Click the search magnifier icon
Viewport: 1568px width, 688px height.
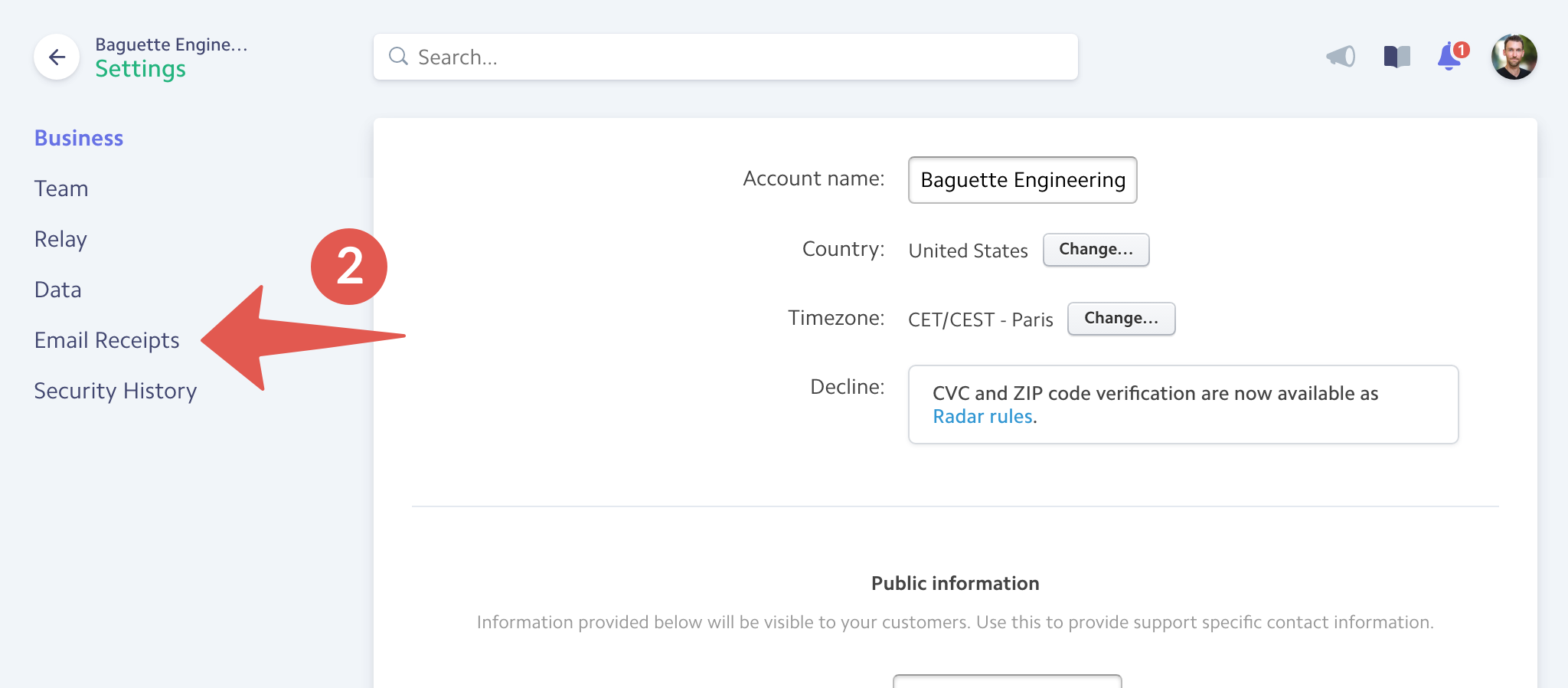click(398, 57)
